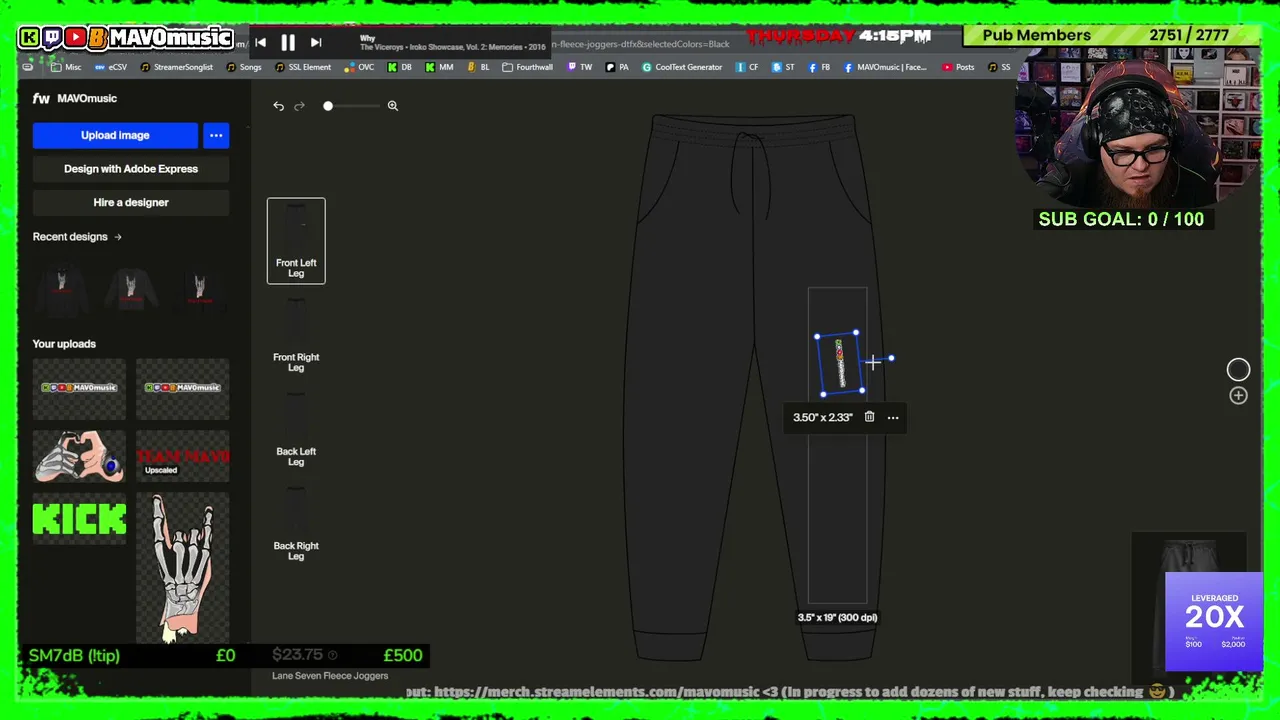1280x720 pixels.
Task: Open the Posts YouTube bookmark
Action: pos(957,67)
